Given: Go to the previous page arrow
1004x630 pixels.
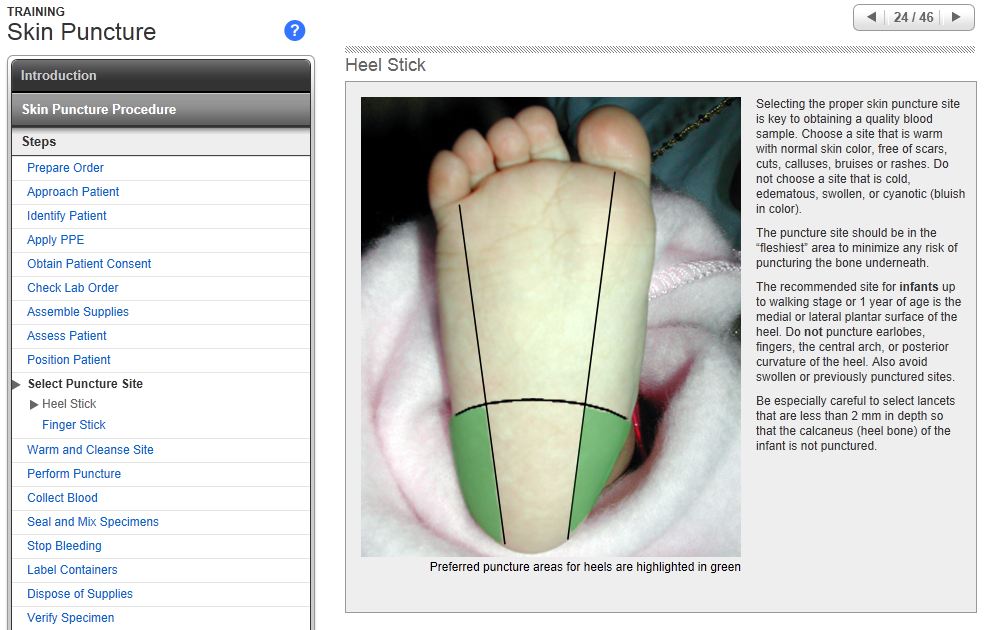Looking at the screenshot, I should click(871, 17).
